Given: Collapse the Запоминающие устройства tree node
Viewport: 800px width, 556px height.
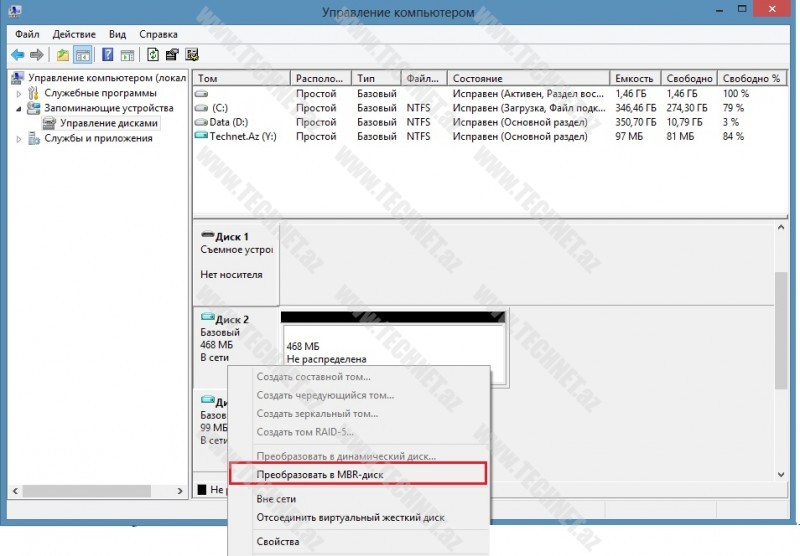Looking at the screenshot, I should pyautogui.click(x=19, y=108).
